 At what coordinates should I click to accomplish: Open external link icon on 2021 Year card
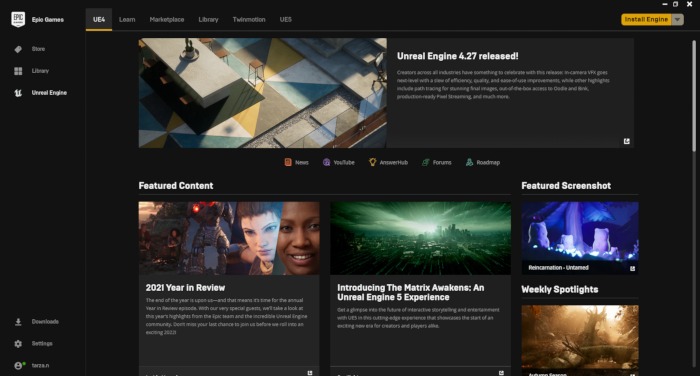[x=310, y=372]
